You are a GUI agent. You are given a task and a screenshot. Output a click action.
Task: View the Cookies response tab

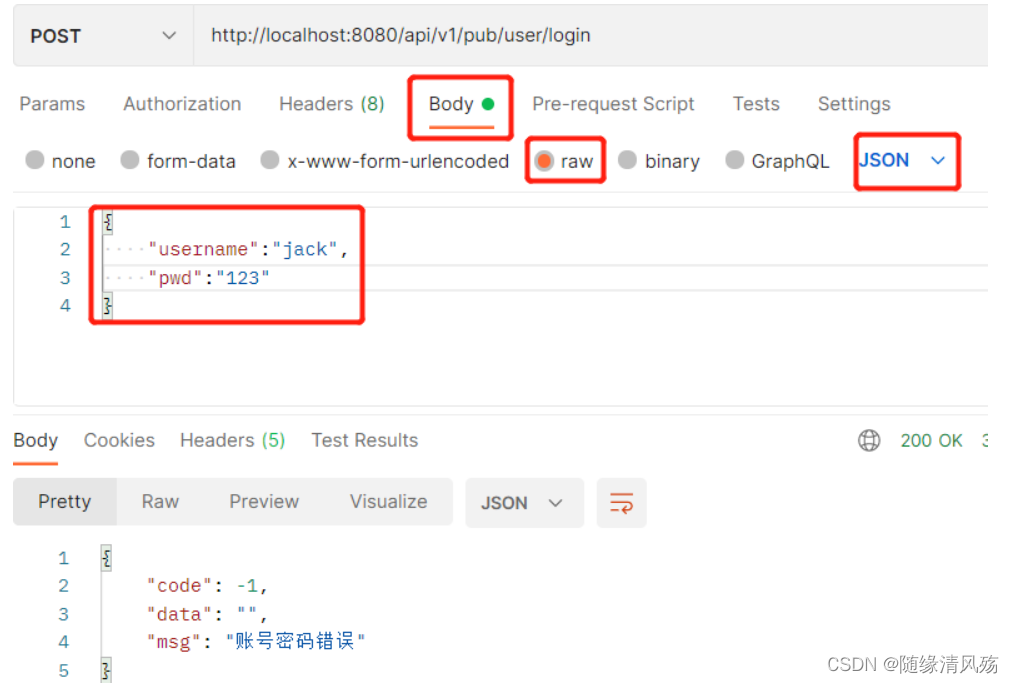[x=119, y=440]
